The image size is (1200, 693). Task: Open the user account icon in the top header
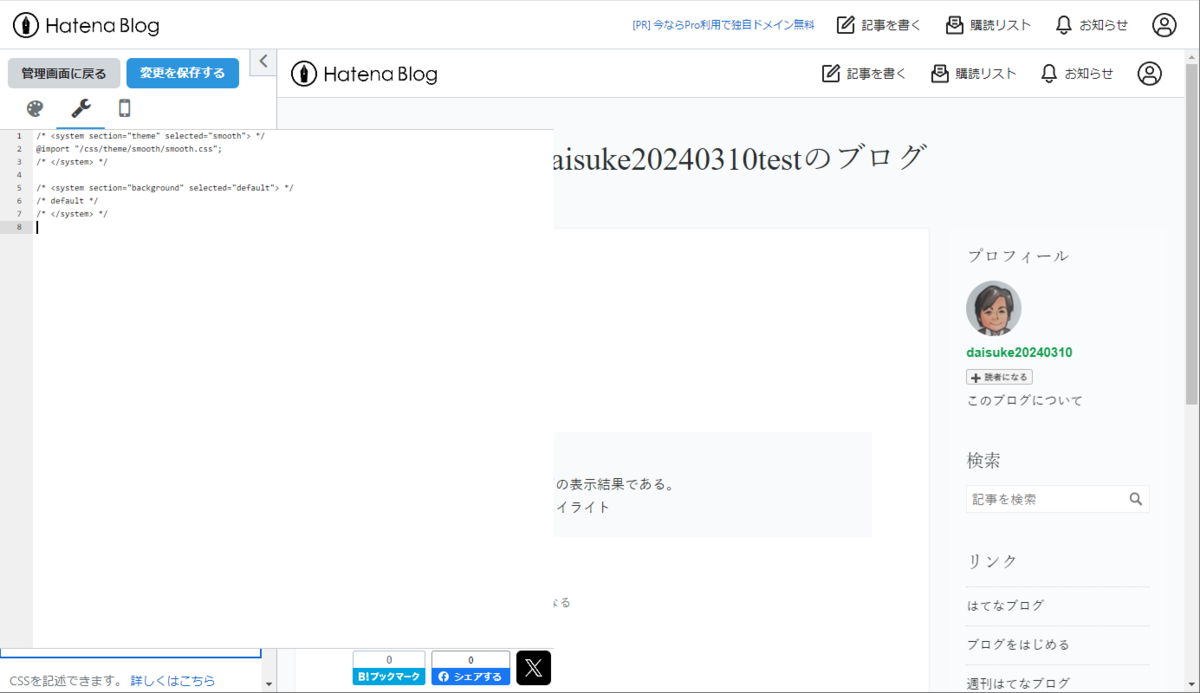1164,25
